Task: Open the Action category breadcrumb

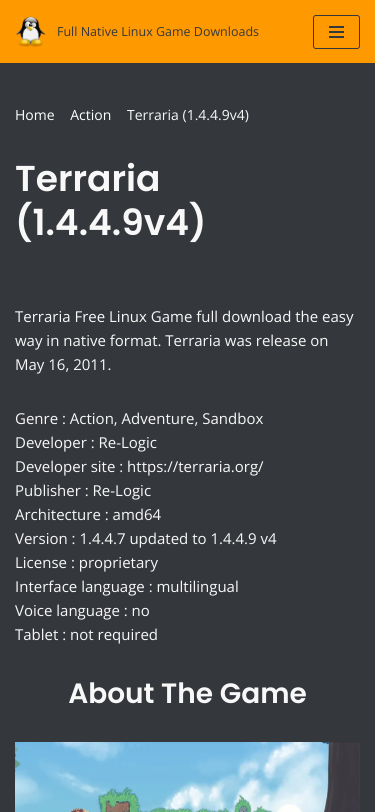Action: click(91, 115)
